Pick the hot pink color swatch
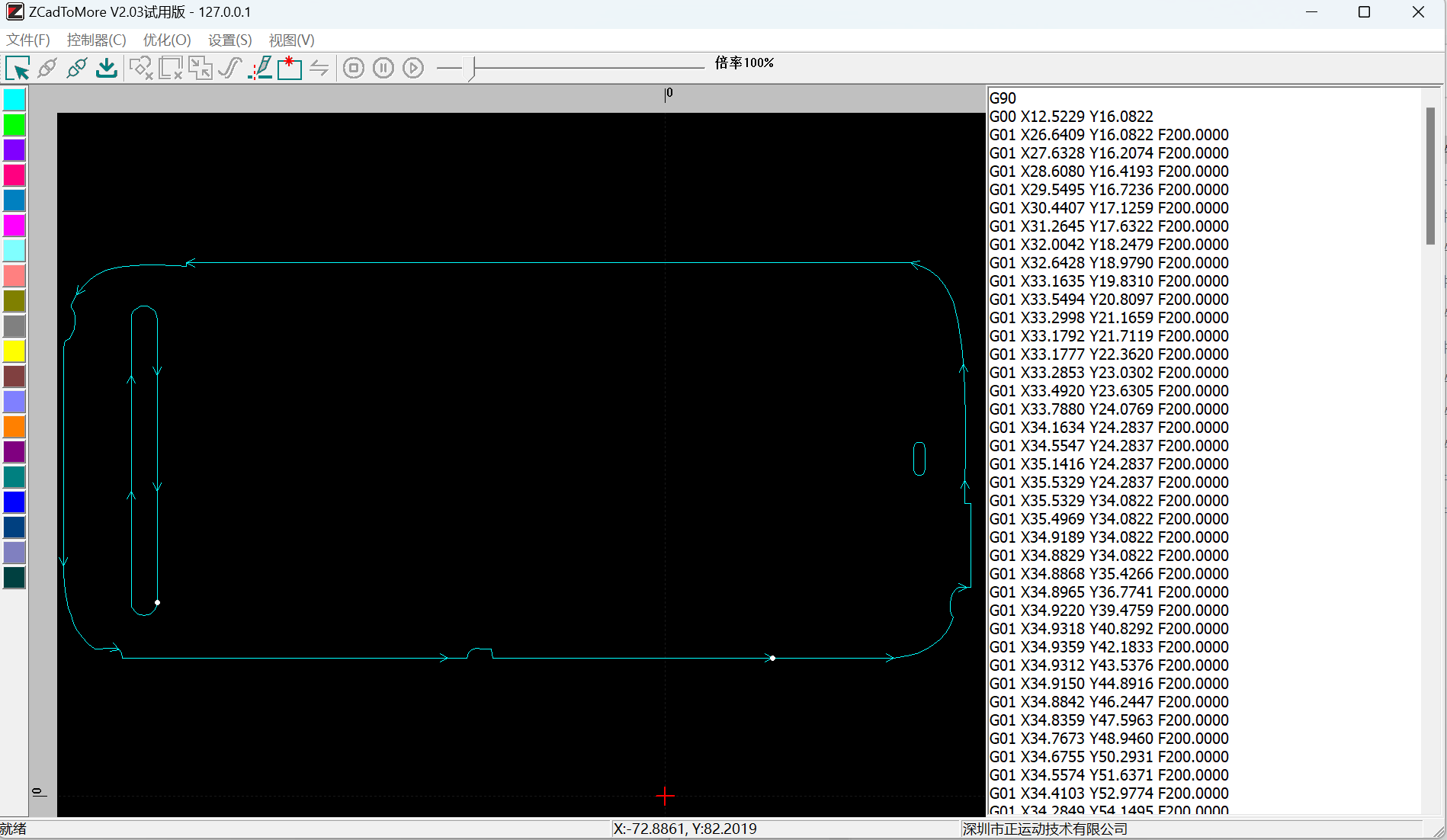 coord(14,175)
